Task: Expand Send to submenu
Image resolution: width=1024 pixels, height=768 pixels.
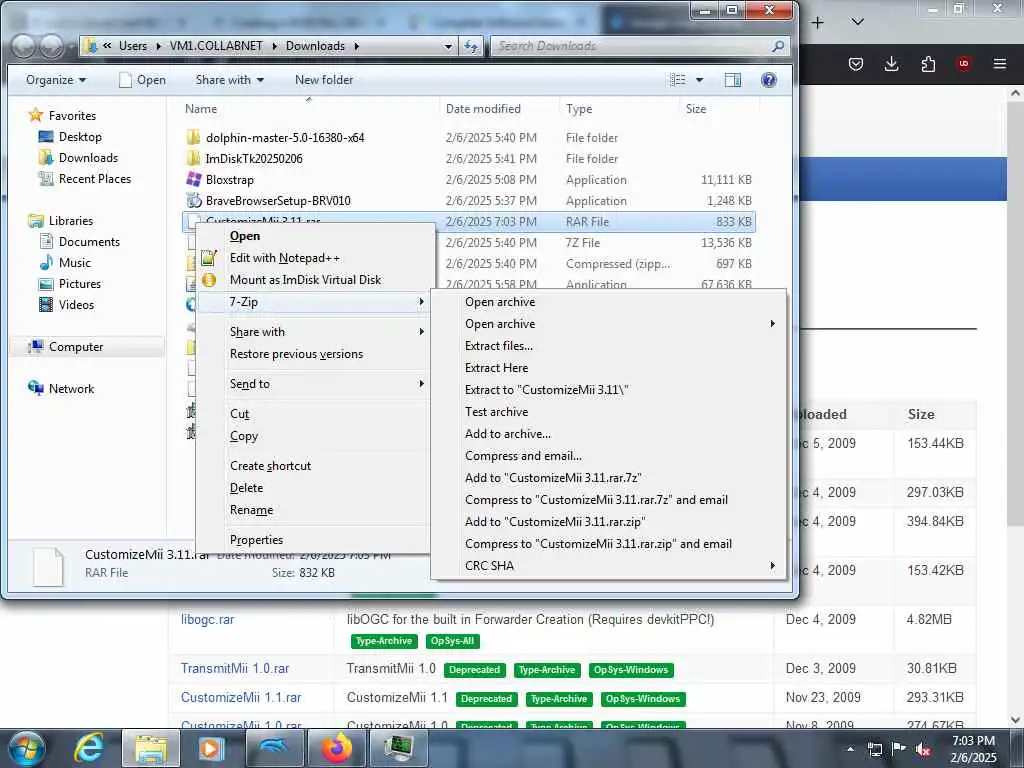Action: [312, 384]
